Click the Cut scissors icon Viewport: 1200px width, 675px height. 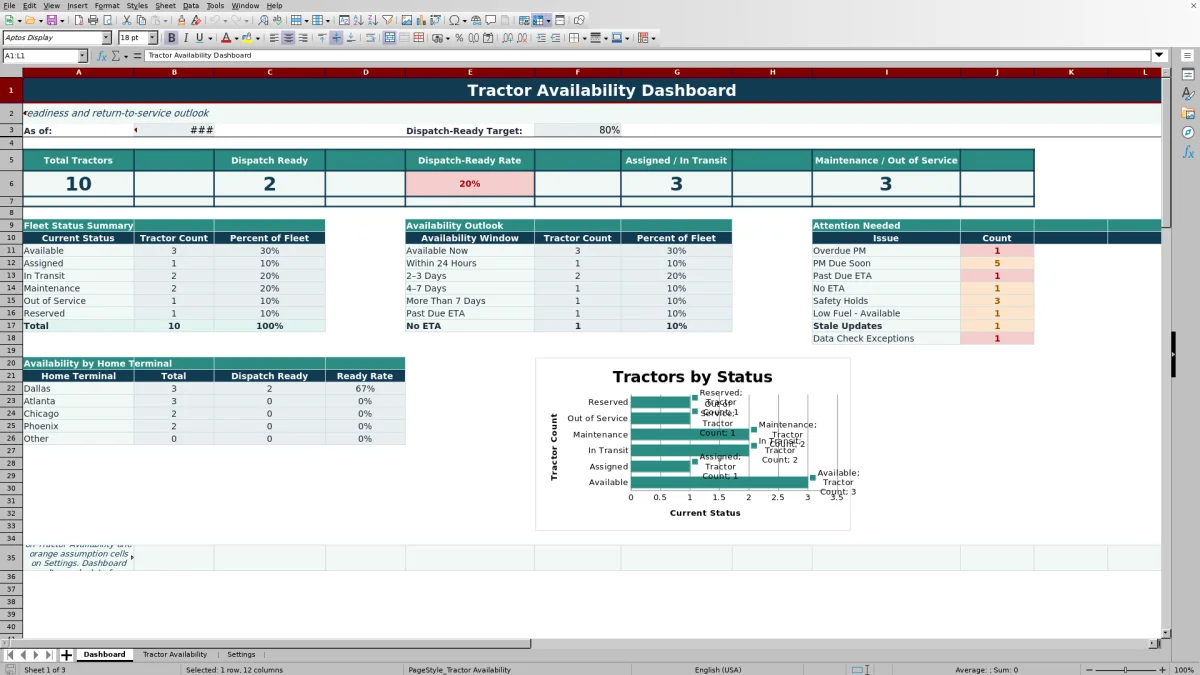click(x=127, y=20)
